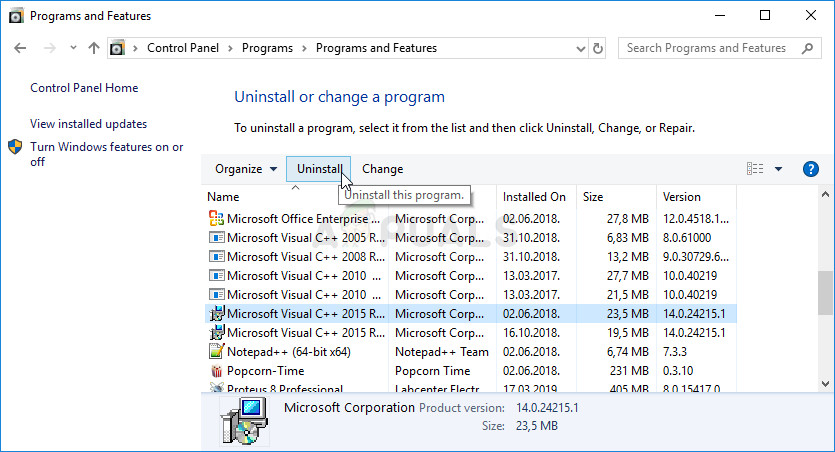Click the Search Programs and Features box
835x452 pixels.
[x=711, y=48]
